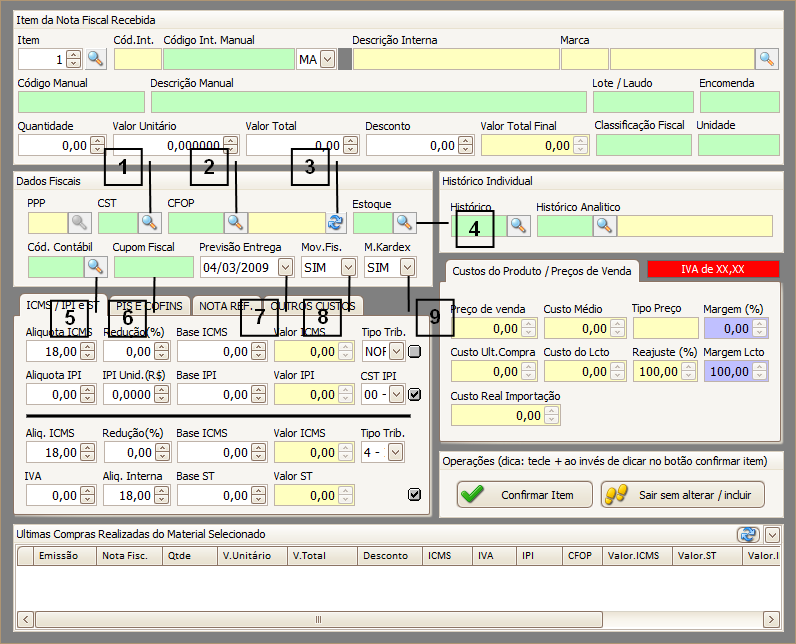
Task: Toggle the checkbox in the Valor ST row
Action: coord(414,494)
